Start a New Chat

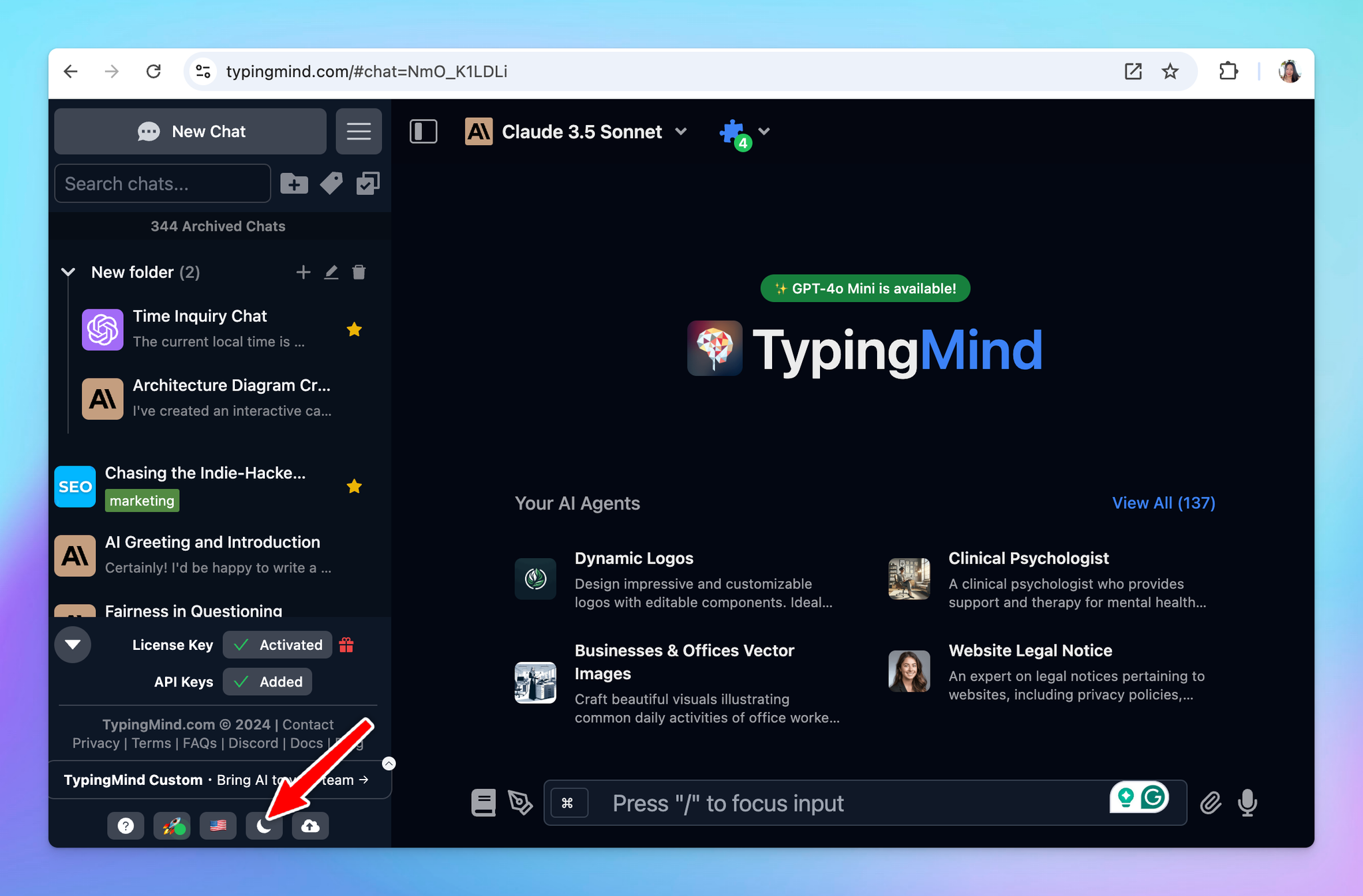point(190,131)
